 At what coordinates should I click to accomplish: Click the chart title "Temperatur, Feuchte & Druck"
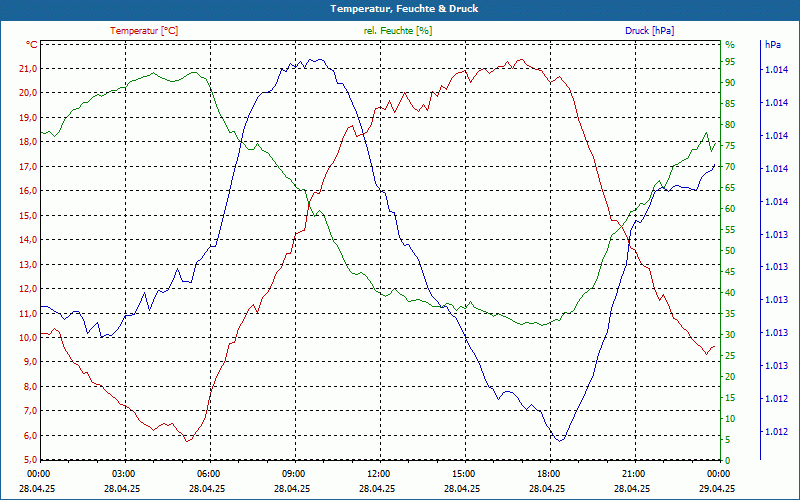(x=404, y=9)
